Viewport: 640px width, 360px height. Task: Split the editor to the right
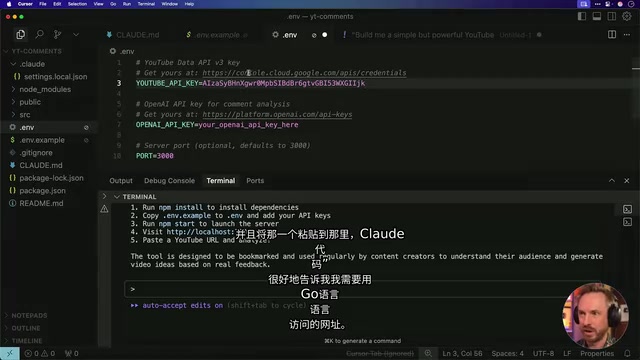[612, 35]
